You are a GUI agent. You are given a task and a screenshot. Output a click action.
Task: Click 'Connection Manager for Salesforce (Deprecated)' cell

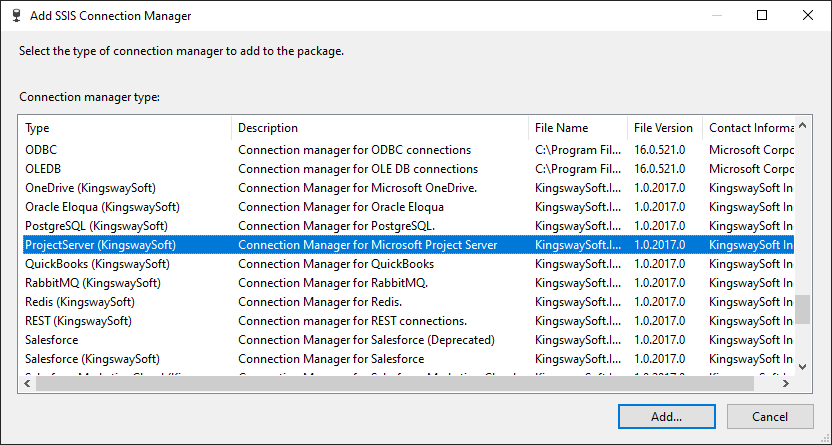point(366,340)
